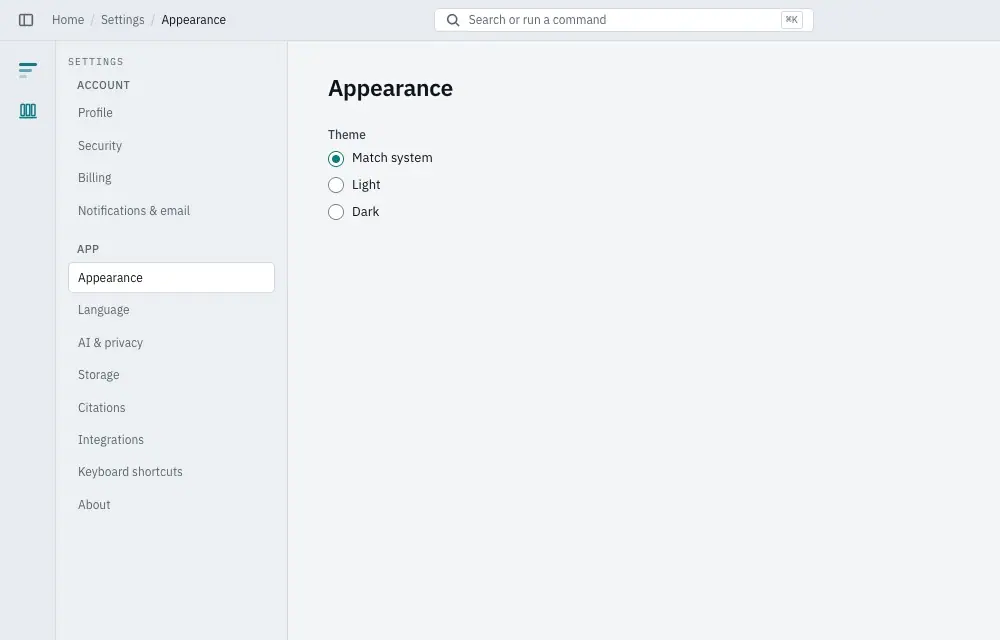The width and height of the screenshot is (1000, 640).
Task: Select Appearance in the sidebar
Action: pos(171,278)
